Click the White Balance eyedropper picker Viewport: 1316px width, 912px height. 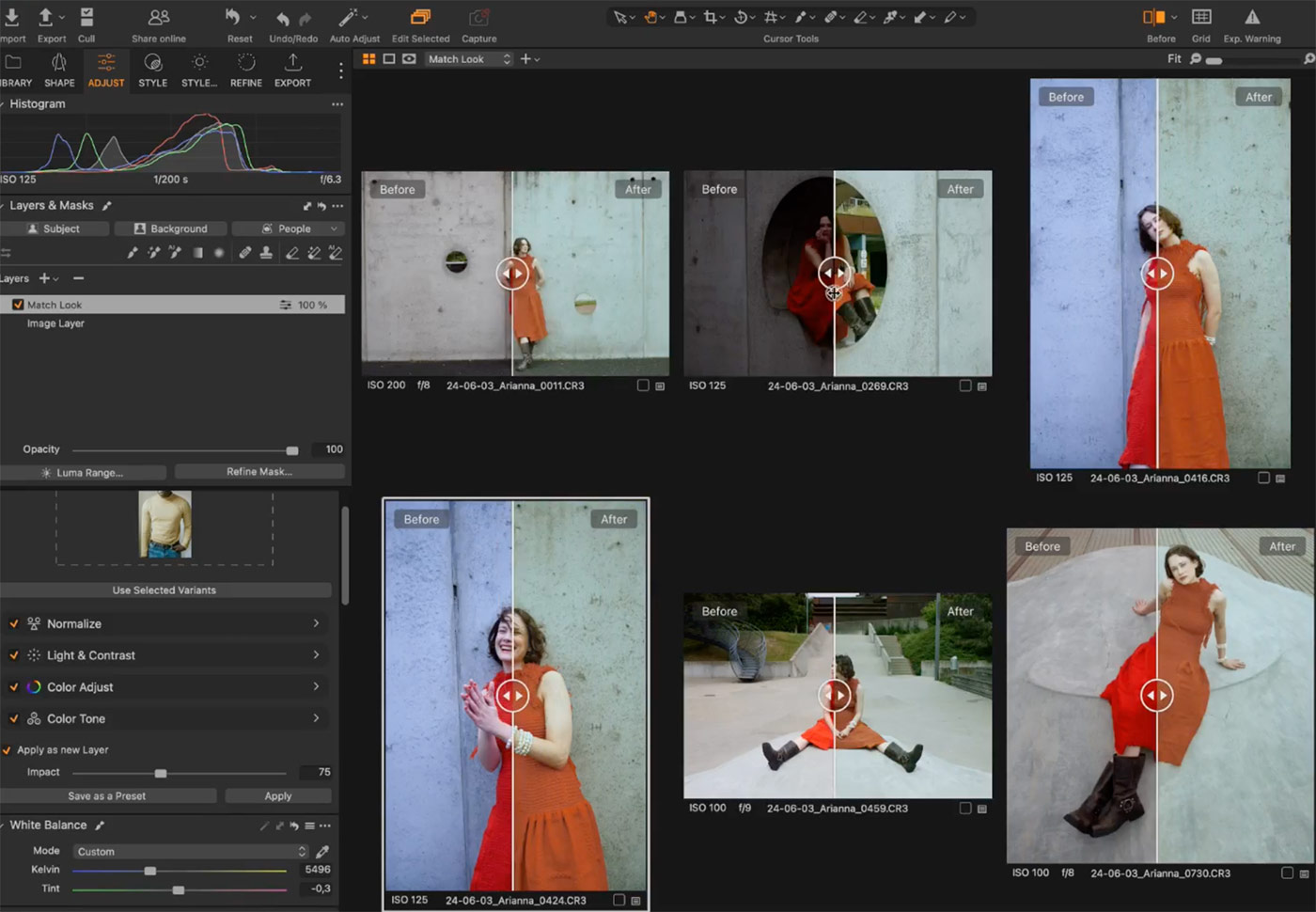tap(322, 851)
